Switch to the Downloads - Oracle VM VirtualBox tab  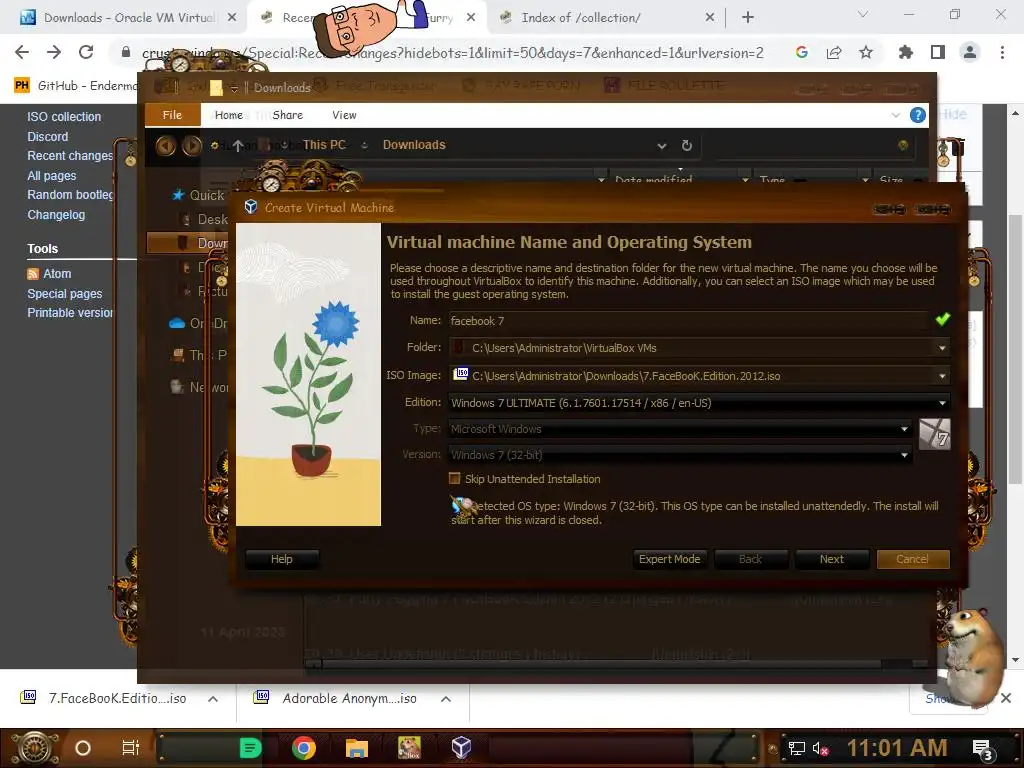pos(129,18)
